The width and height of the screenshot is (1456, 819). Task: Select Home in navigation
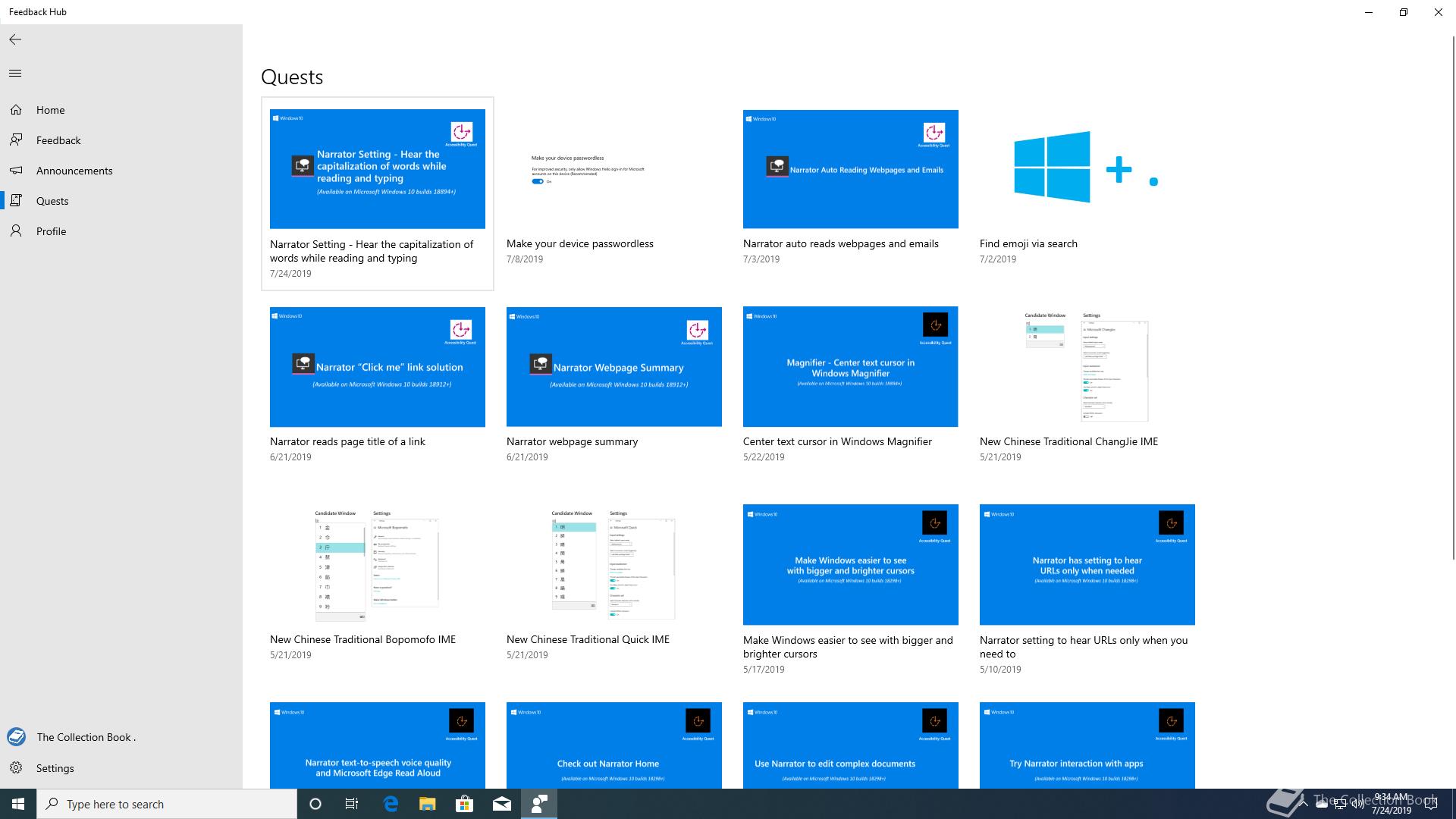pyautogui.click(x=121, y=110)
